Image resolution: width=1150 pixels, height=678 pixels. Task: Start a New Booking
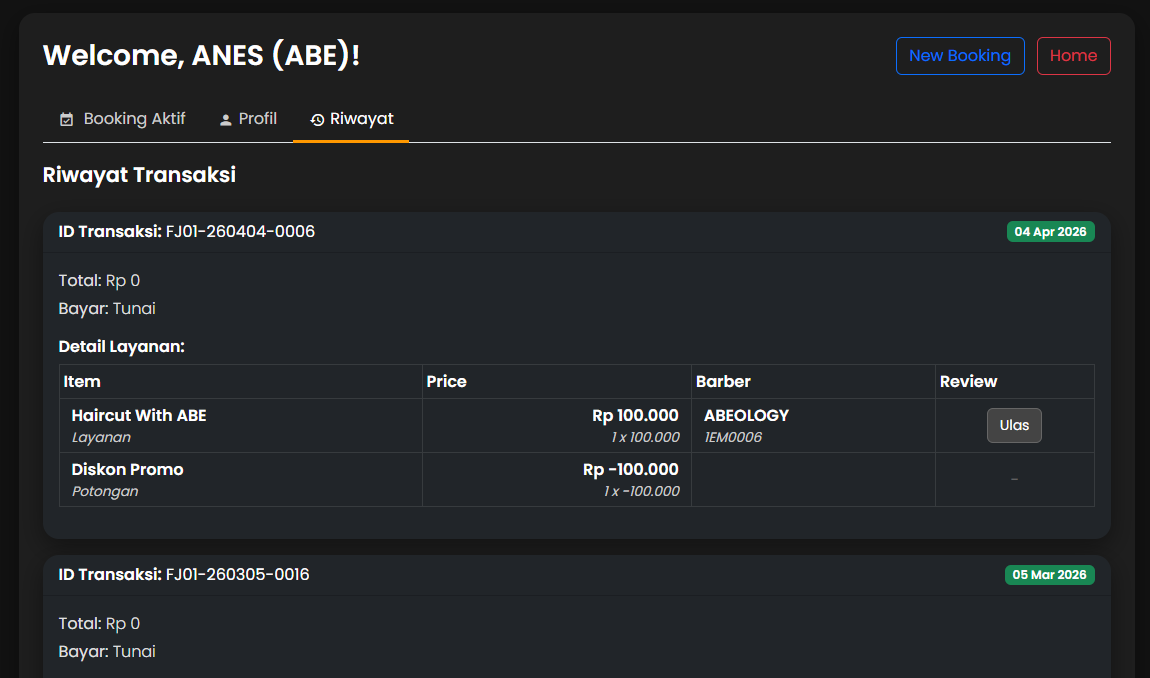(x=960, y=56)
